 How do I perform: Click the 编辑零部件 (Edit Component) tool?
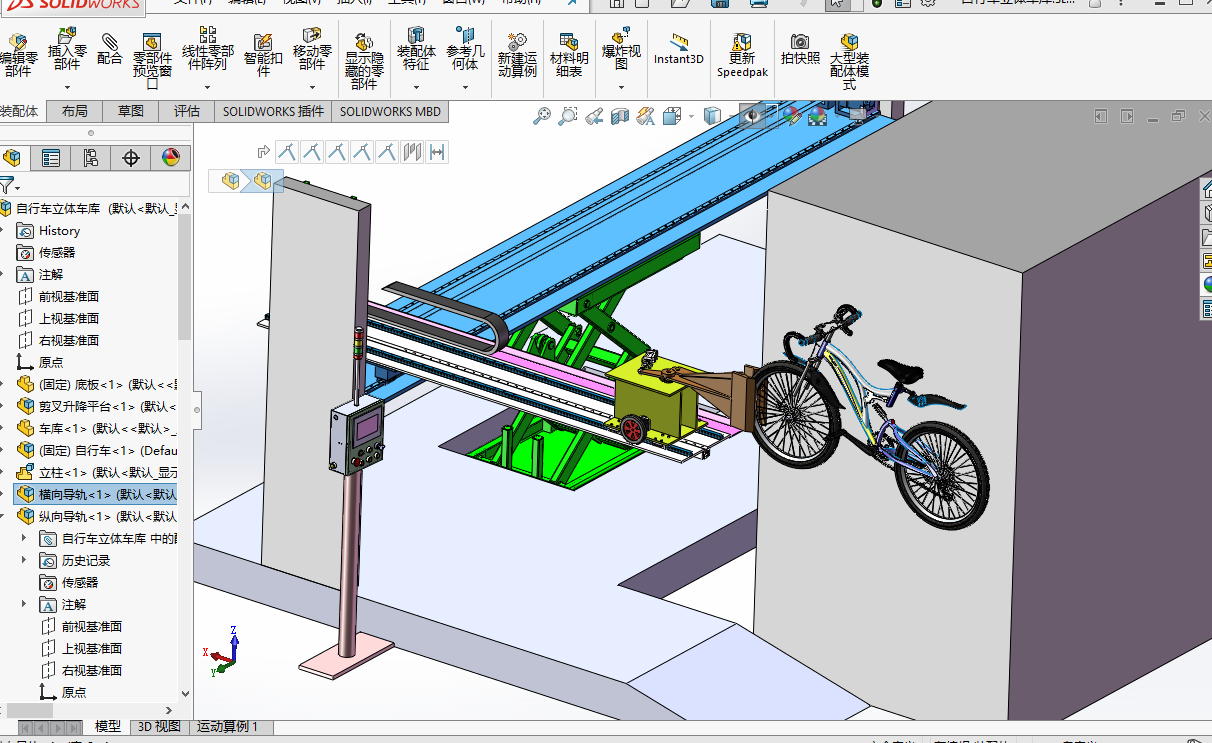(x=17, y=55)
